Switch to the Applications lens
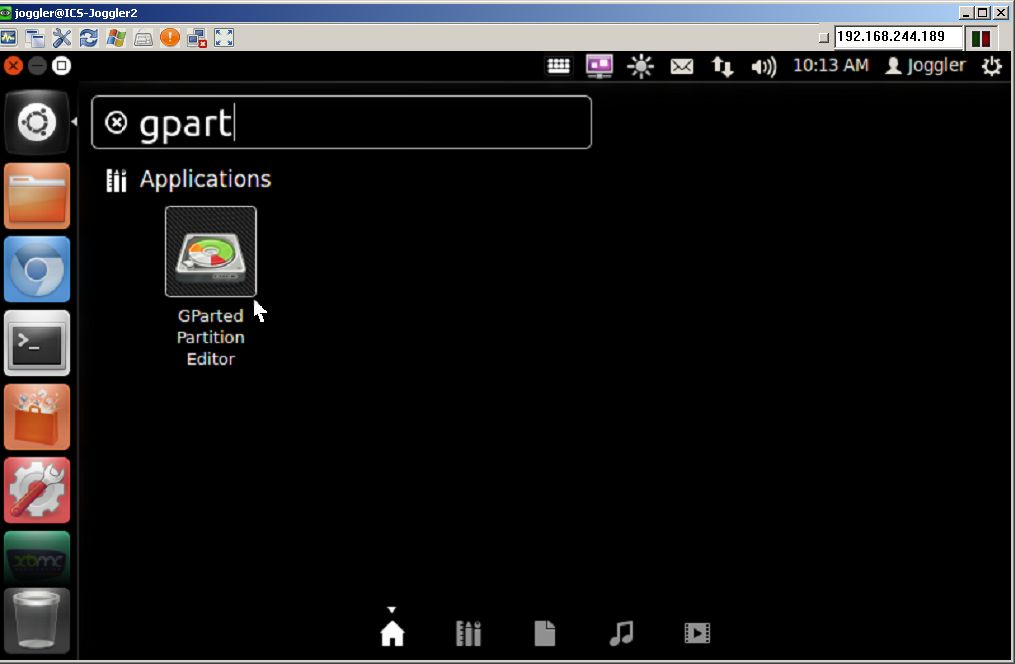The width and height of the screenshot is (1015, 664). (x=469, y=633)
